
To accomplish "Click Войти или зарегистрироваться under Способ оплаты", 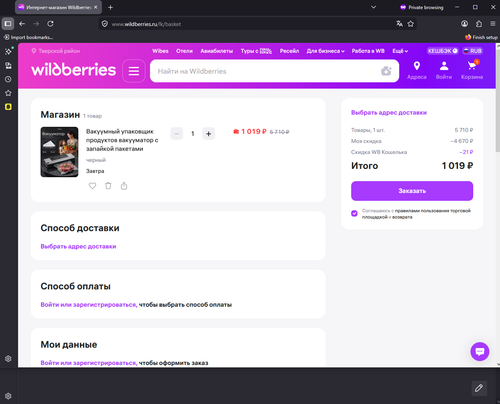I will (89, 305).
